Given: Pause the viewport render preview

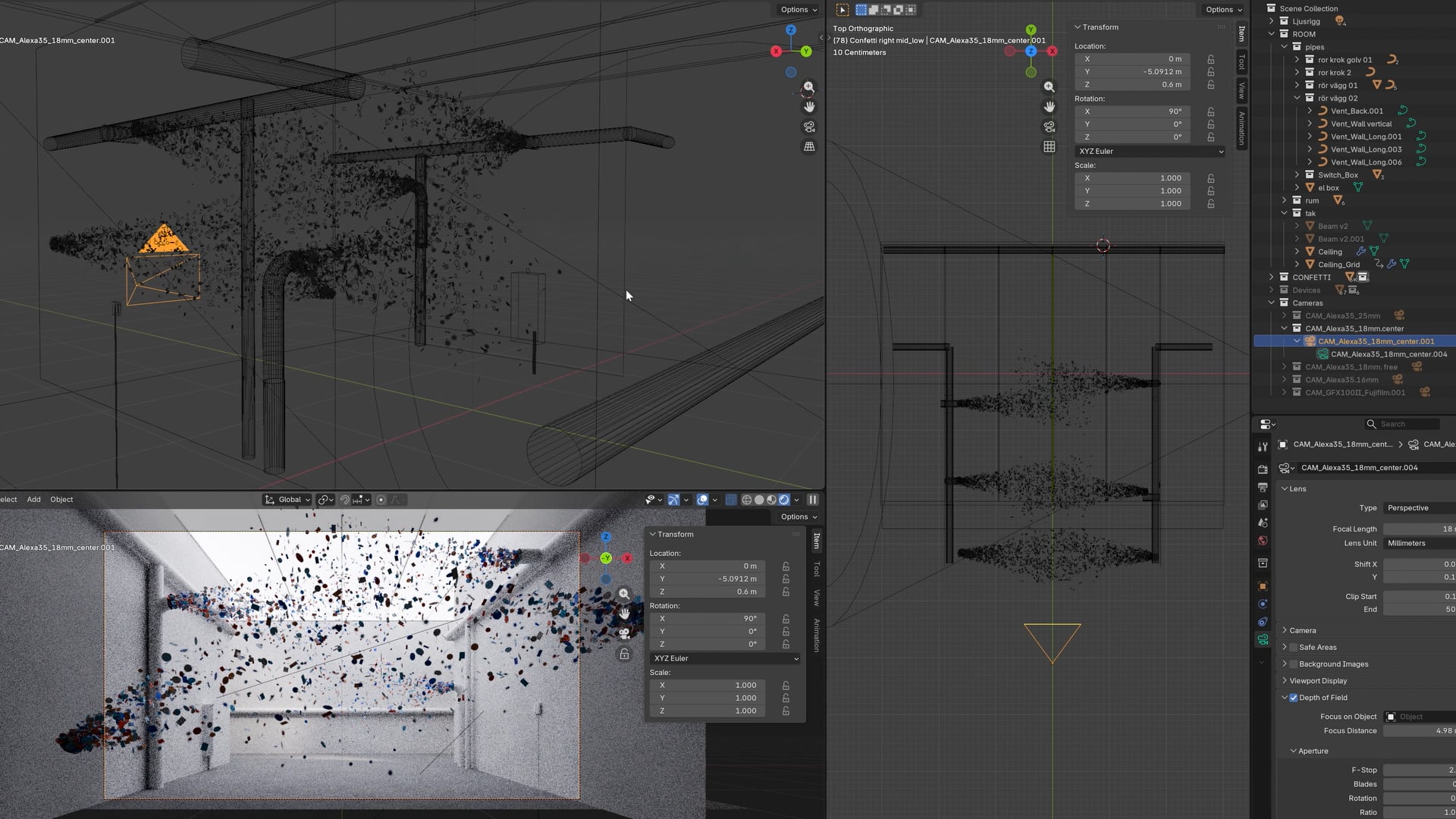Looking at the screenshot, I should [x=813, y=500].
